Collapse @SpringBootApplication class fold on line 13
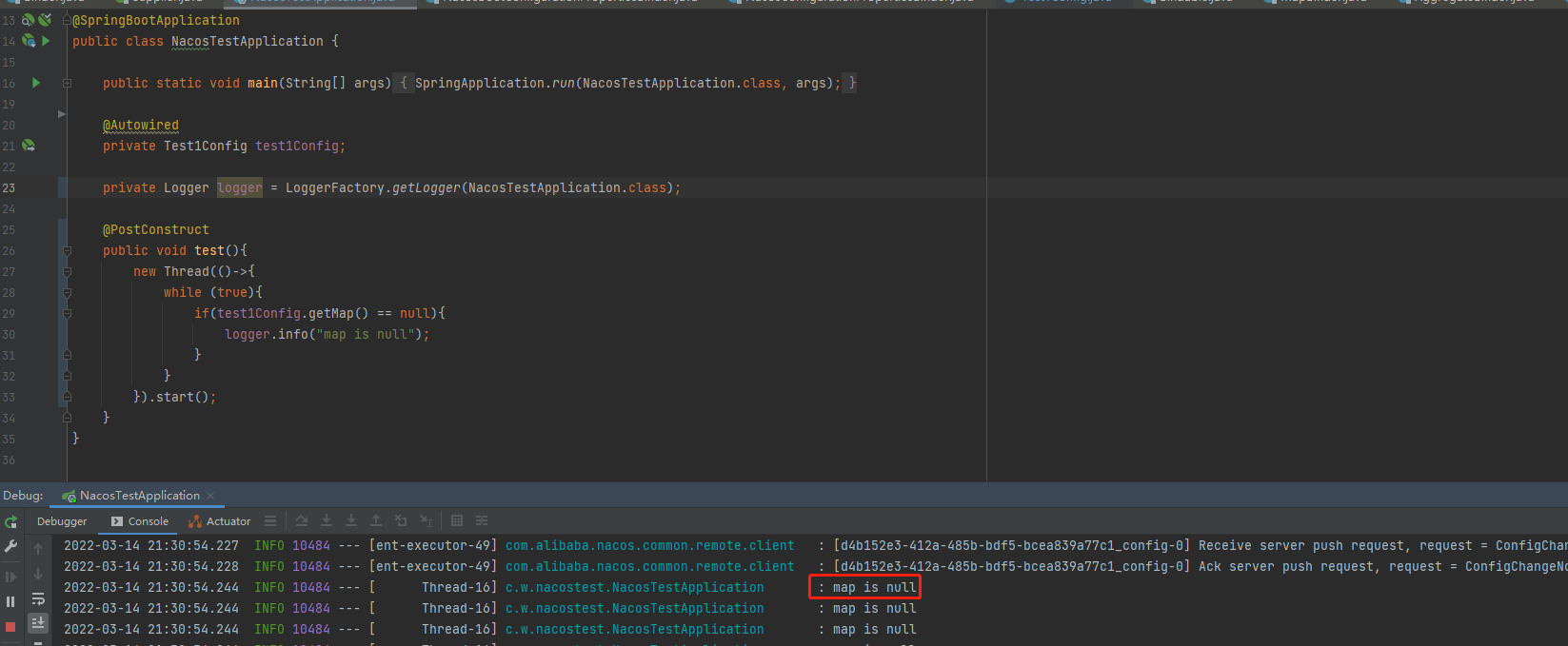1568x646 pixels. pos(67,20)
